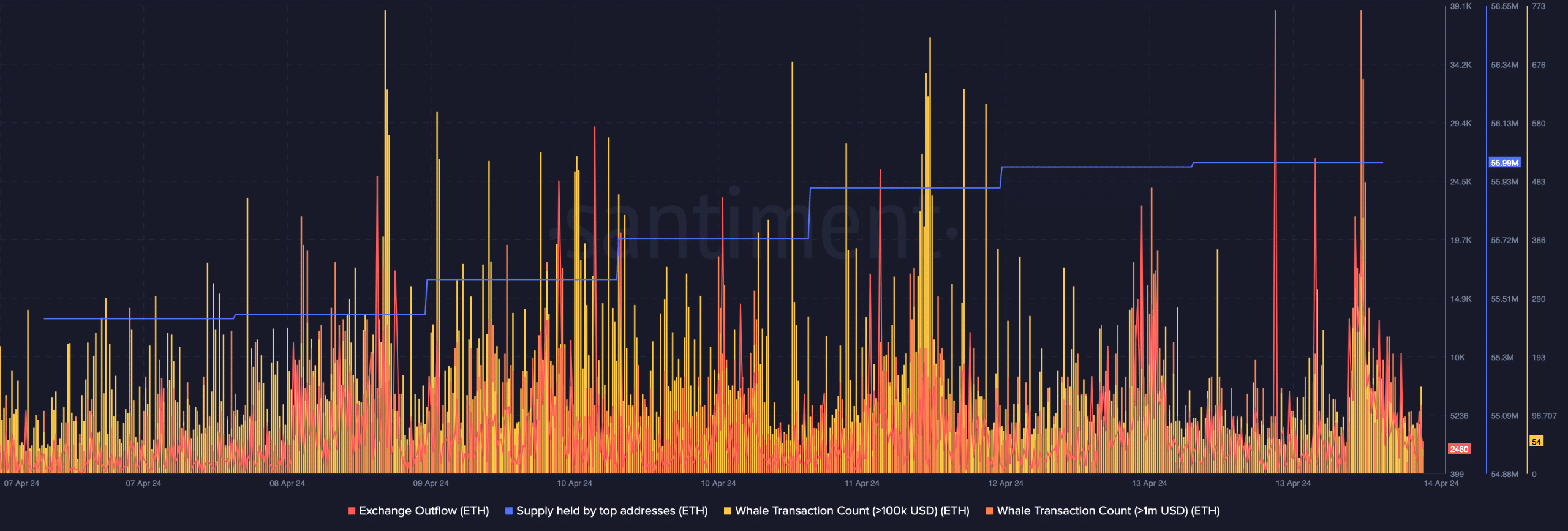Click the 5236 outflow axis value
1568x531 pixels.
pyautogui.click(x=1459, y=416)
